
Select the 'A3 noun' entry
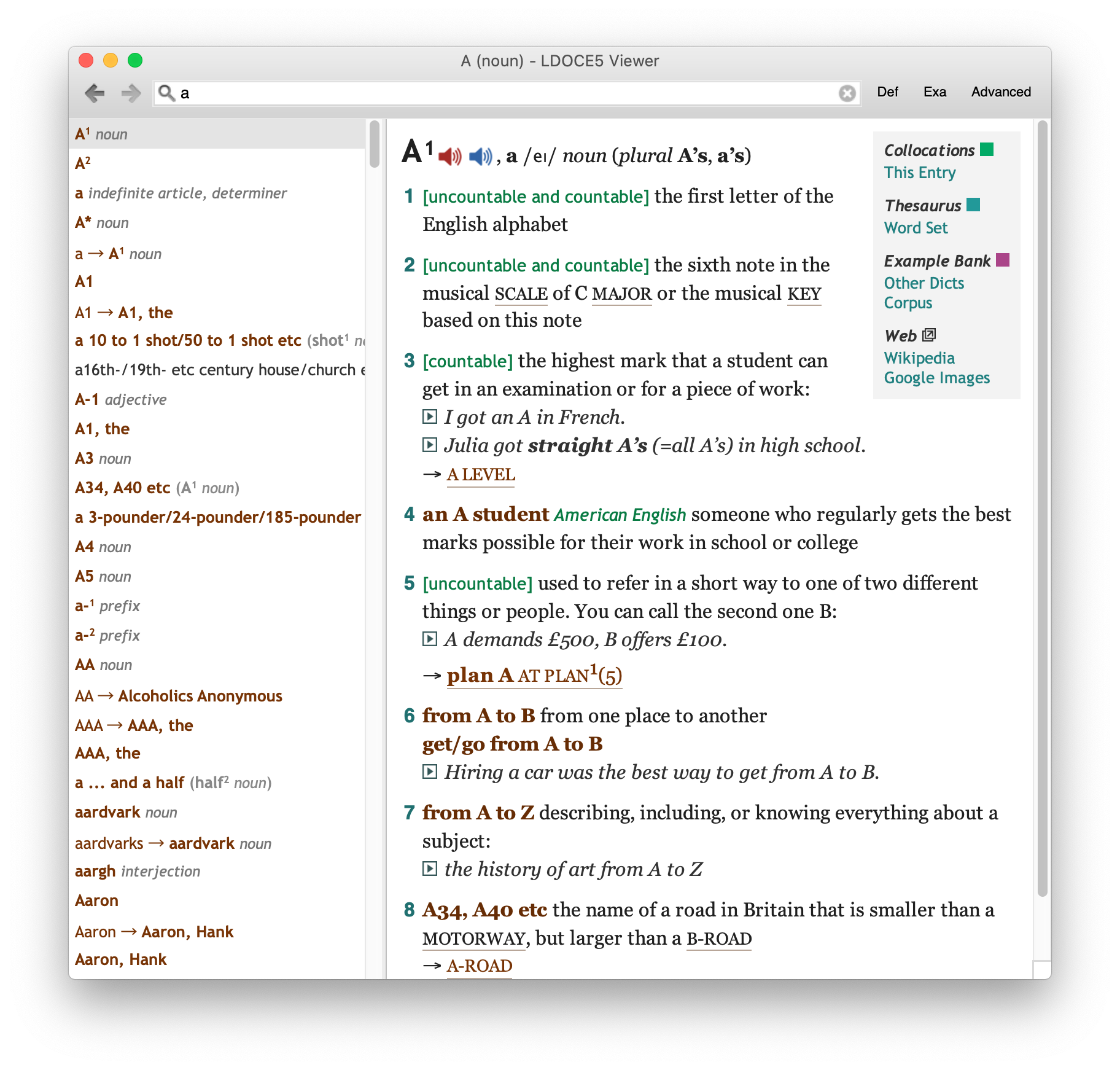click(217, 458)
